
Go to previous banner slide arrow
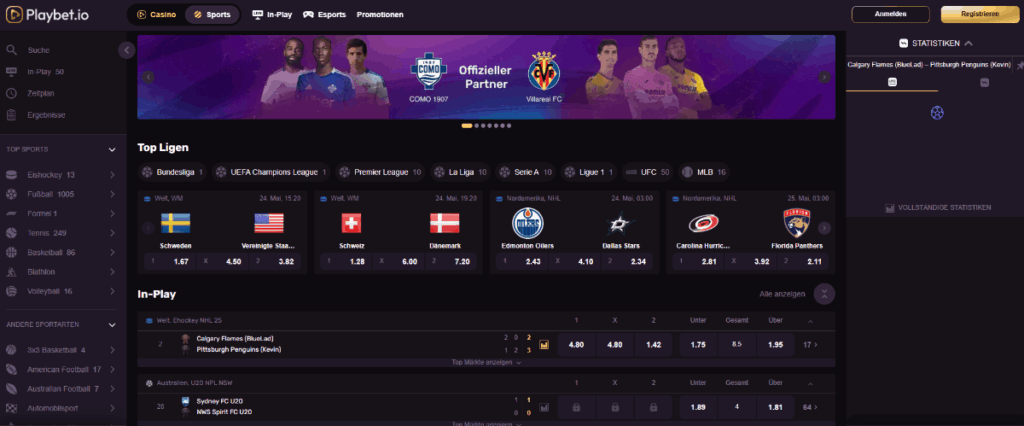coord(148,77)
